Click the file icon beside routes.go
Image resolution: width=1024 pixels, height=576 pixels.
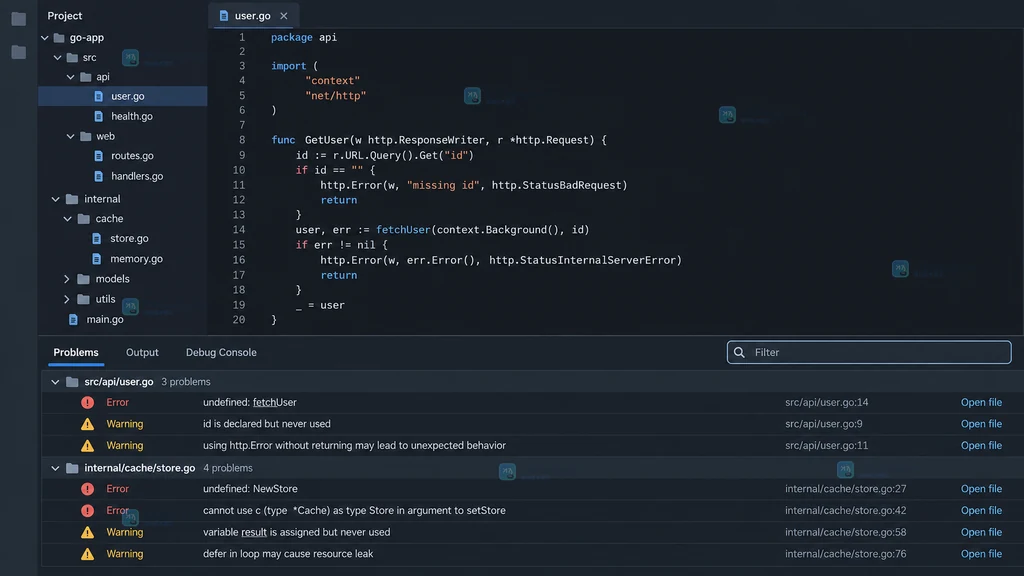[99, 156]
